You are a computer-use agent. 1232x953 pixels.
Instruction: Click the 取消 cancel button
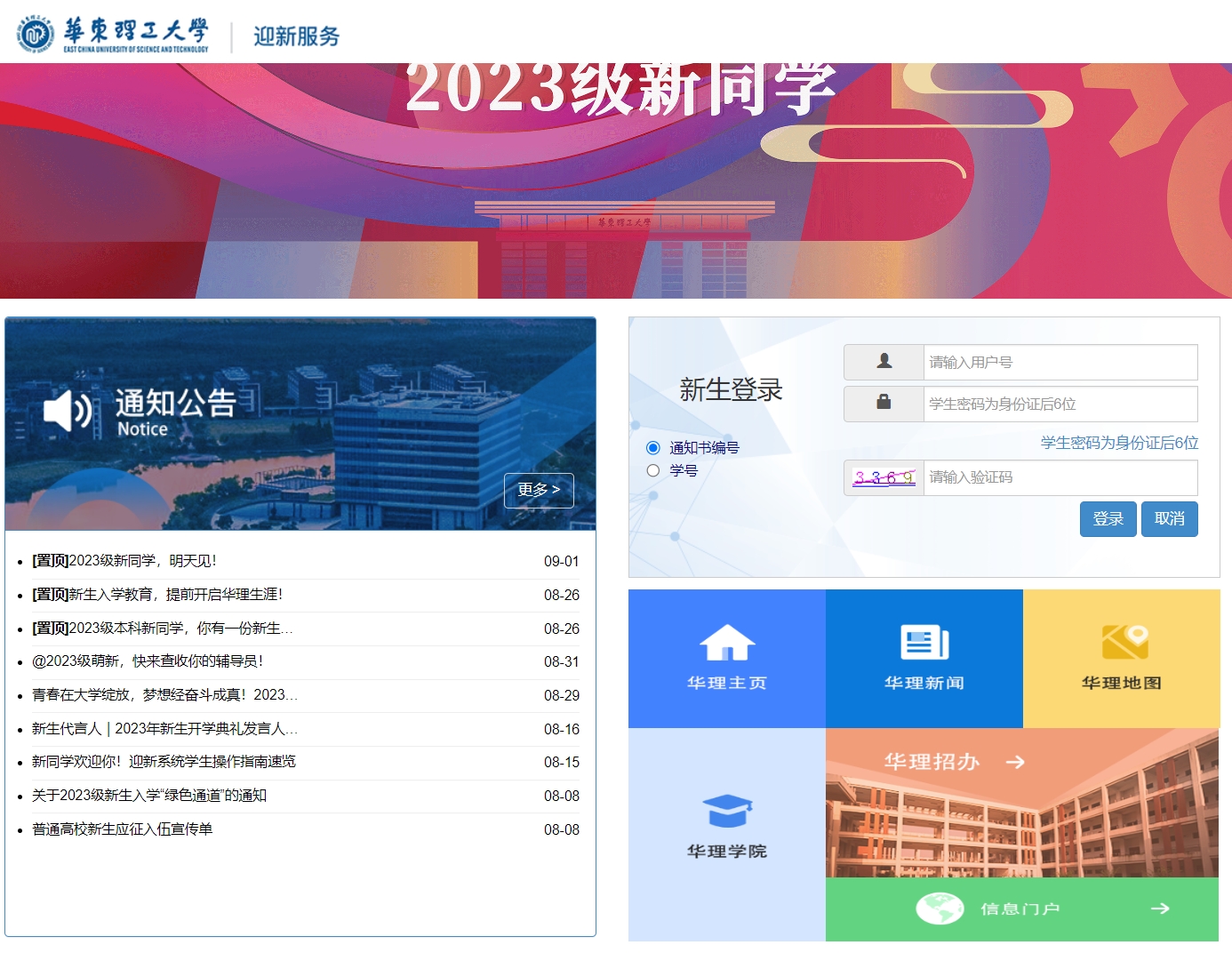click(x=1170, y=519)
